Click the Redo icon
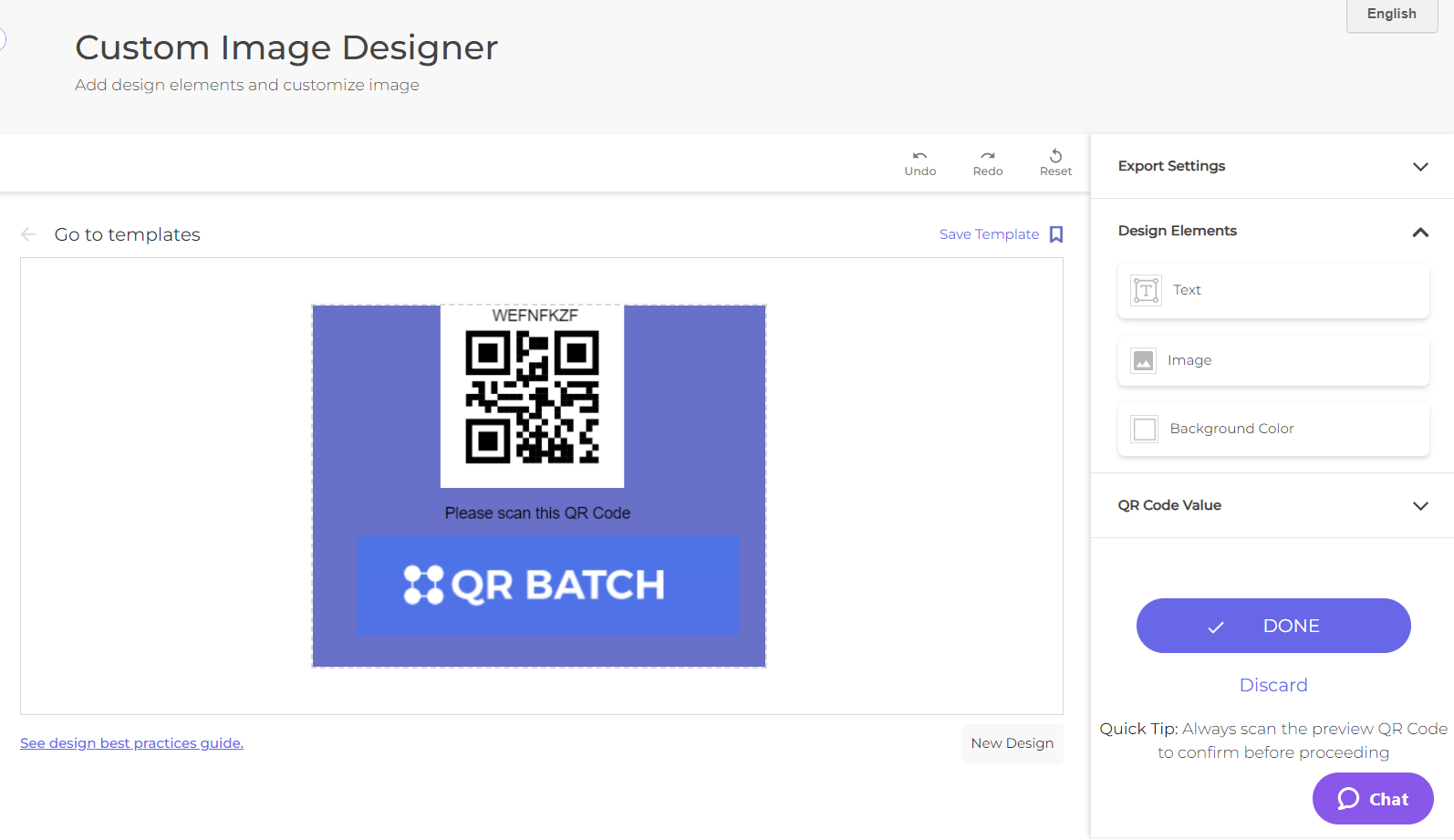The width and height of the screenshot is (1454, 840). pos(988,156)
